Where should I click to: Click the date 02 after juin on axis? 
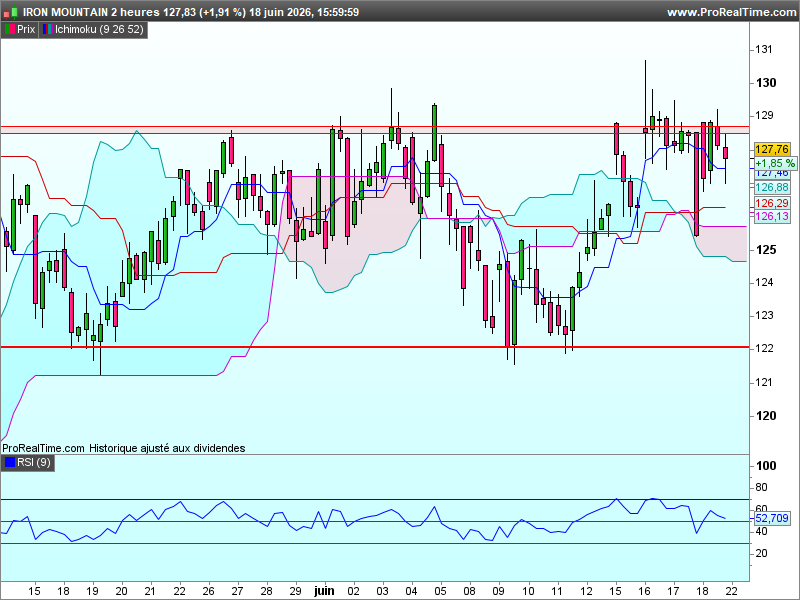(x=353, y=591)
